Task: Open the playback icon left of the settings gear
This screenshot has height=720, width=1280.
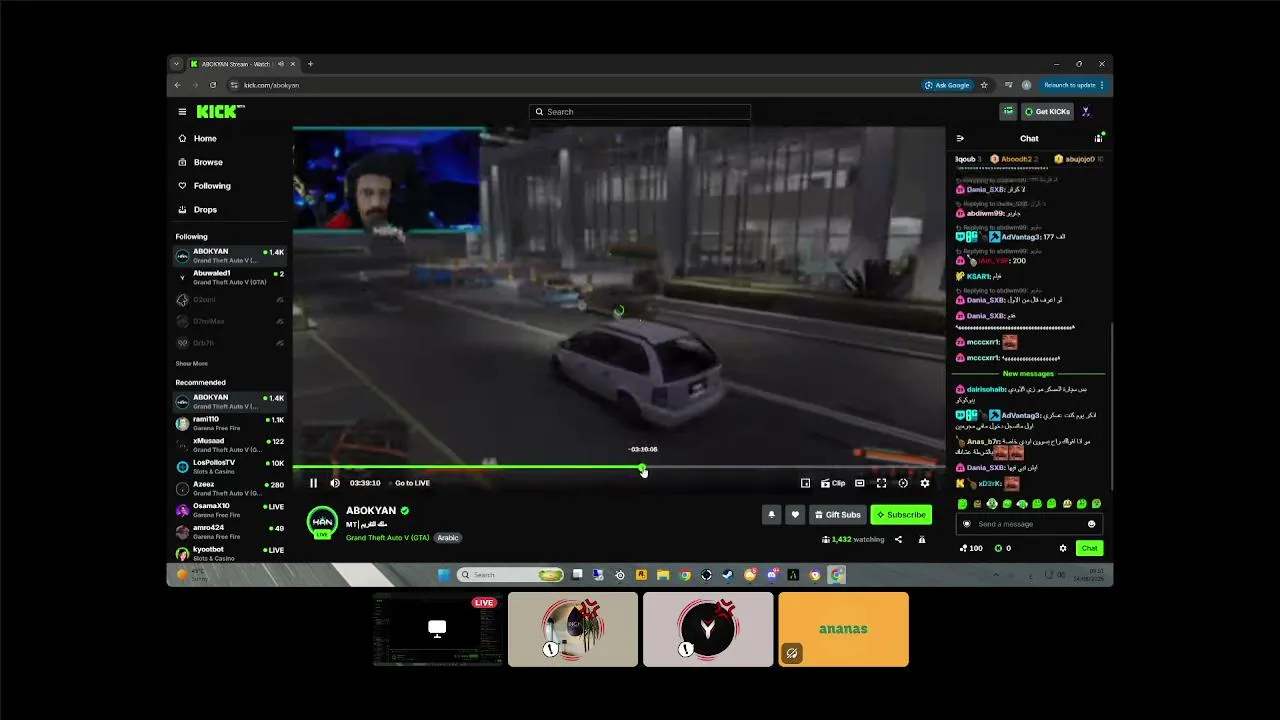Action: point(903,483)
